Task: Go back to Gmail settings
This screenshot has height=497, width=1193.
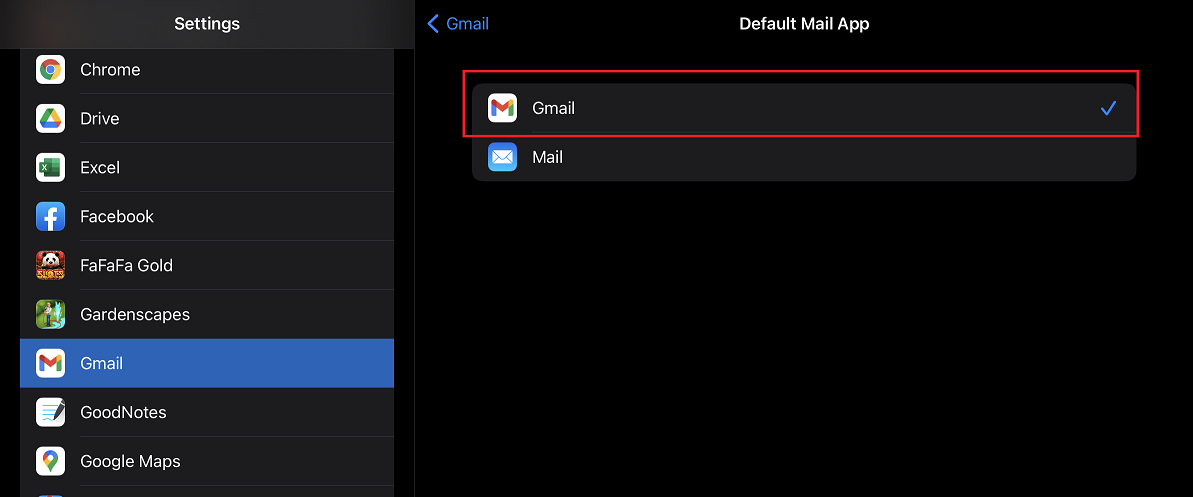Action: [458, 24]
